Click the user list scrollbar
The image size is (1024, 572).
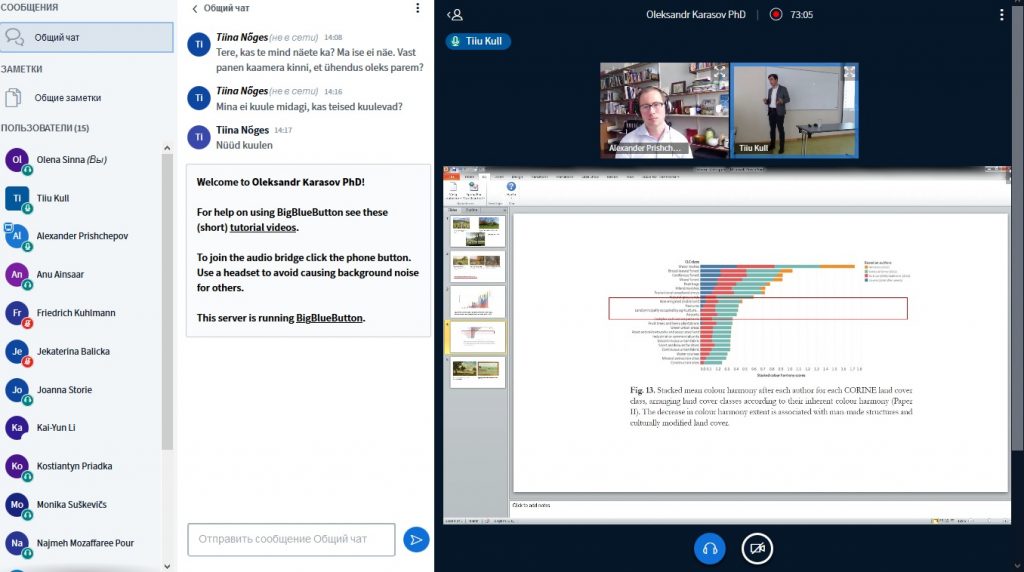click(168, 300)
